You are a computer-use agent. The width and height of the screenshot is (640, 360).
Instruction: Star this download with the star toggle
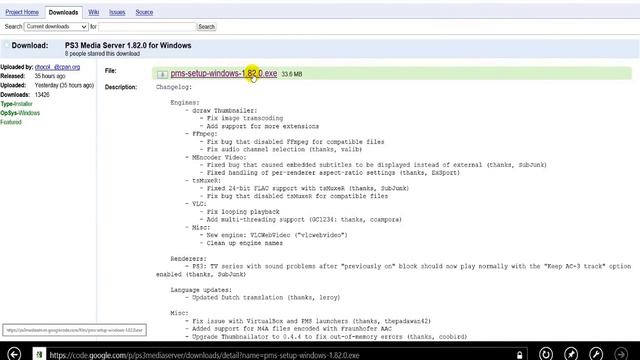tap(6, 45)
